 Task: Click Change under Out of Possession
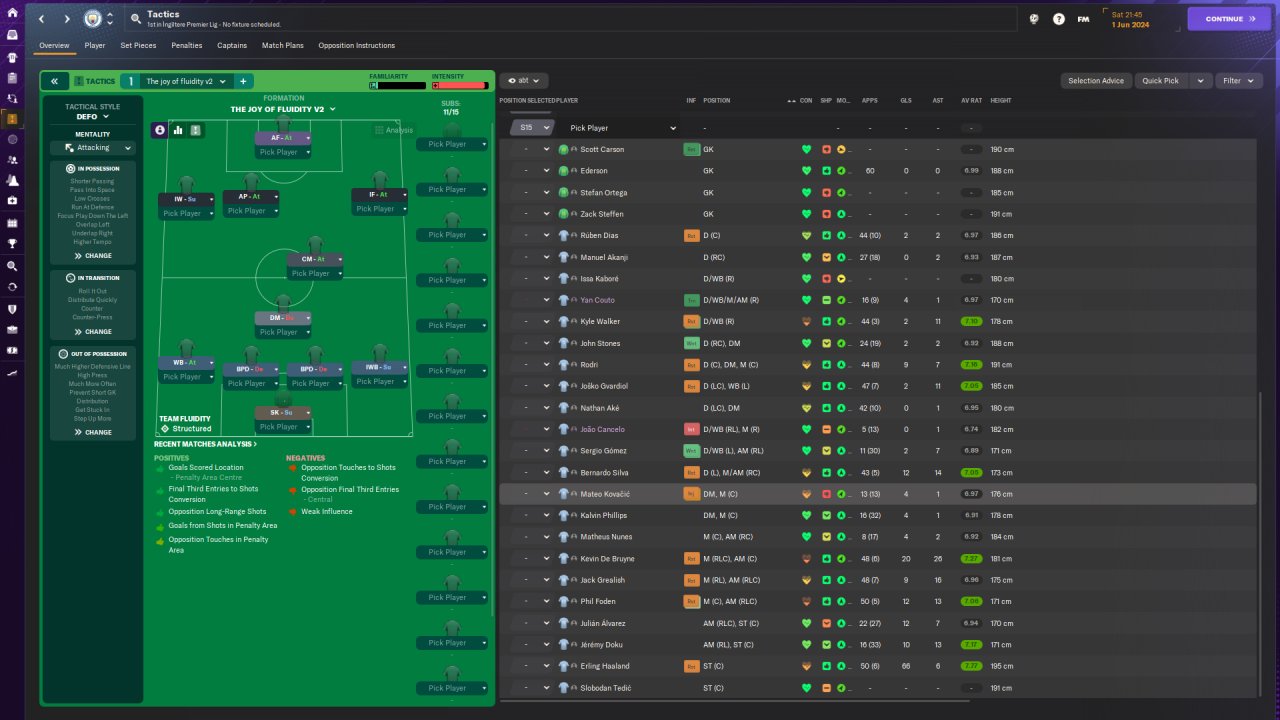[x=93, y=432]
